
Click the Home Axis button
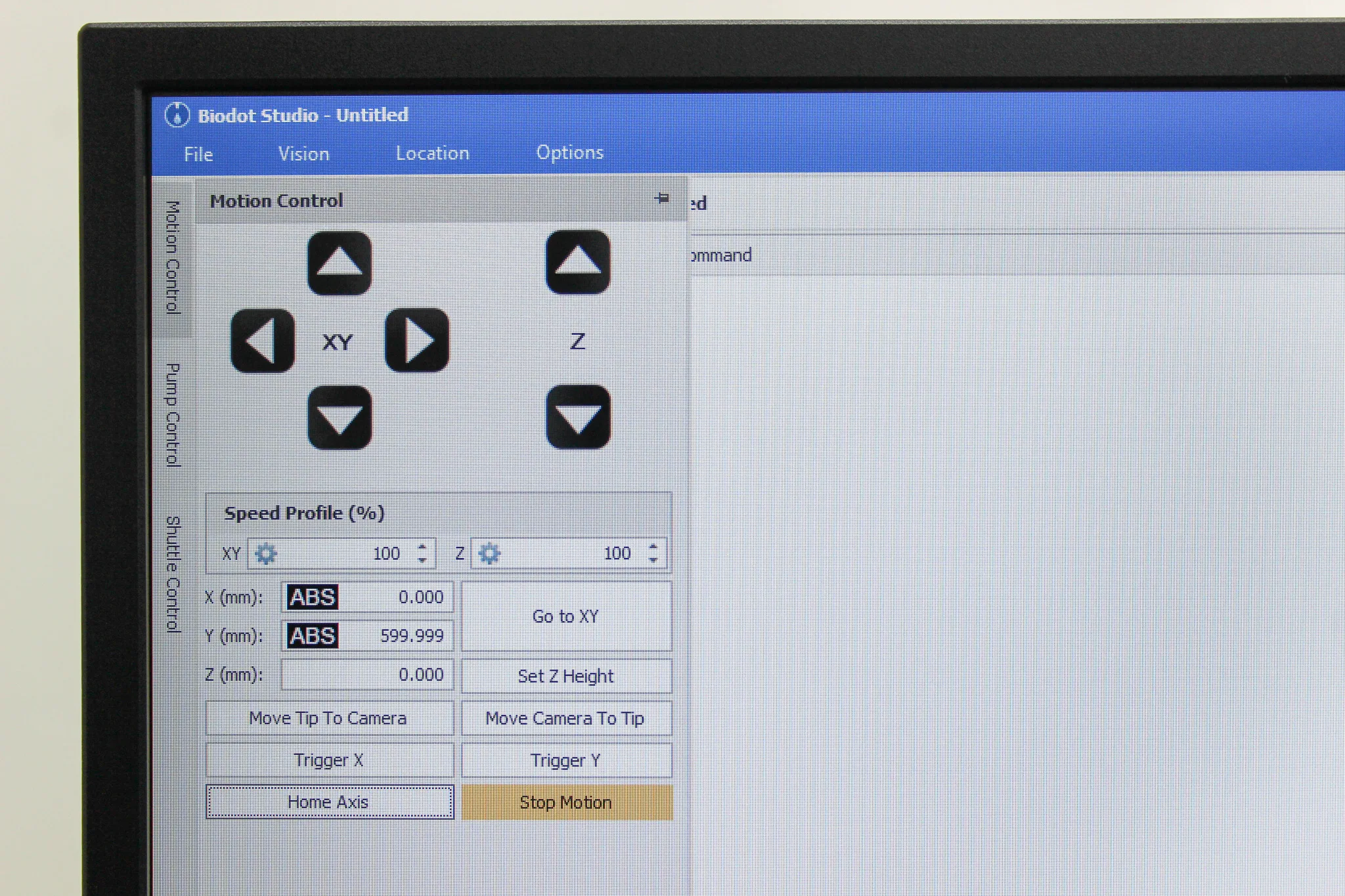(329, 802)
